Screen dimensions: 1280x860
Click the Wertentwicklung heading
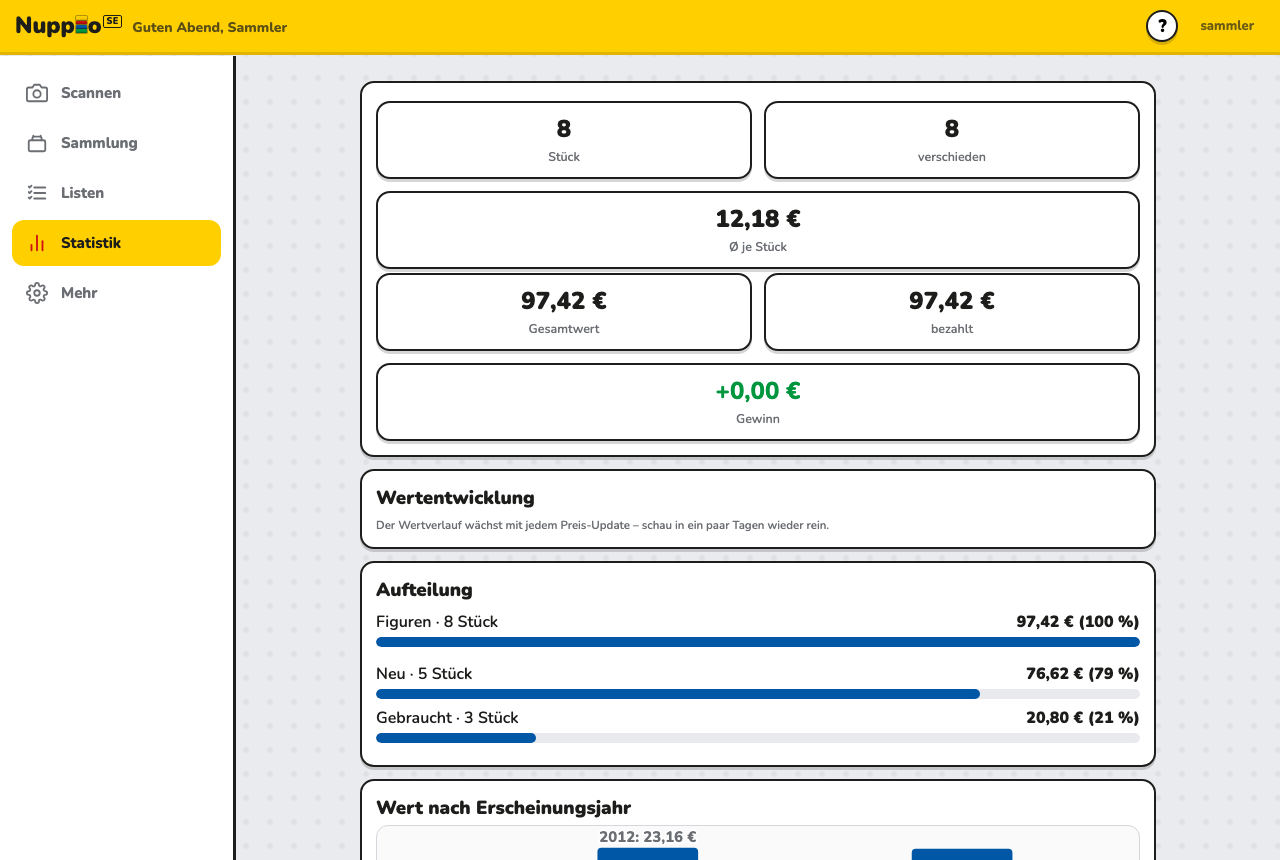[455, 498]
